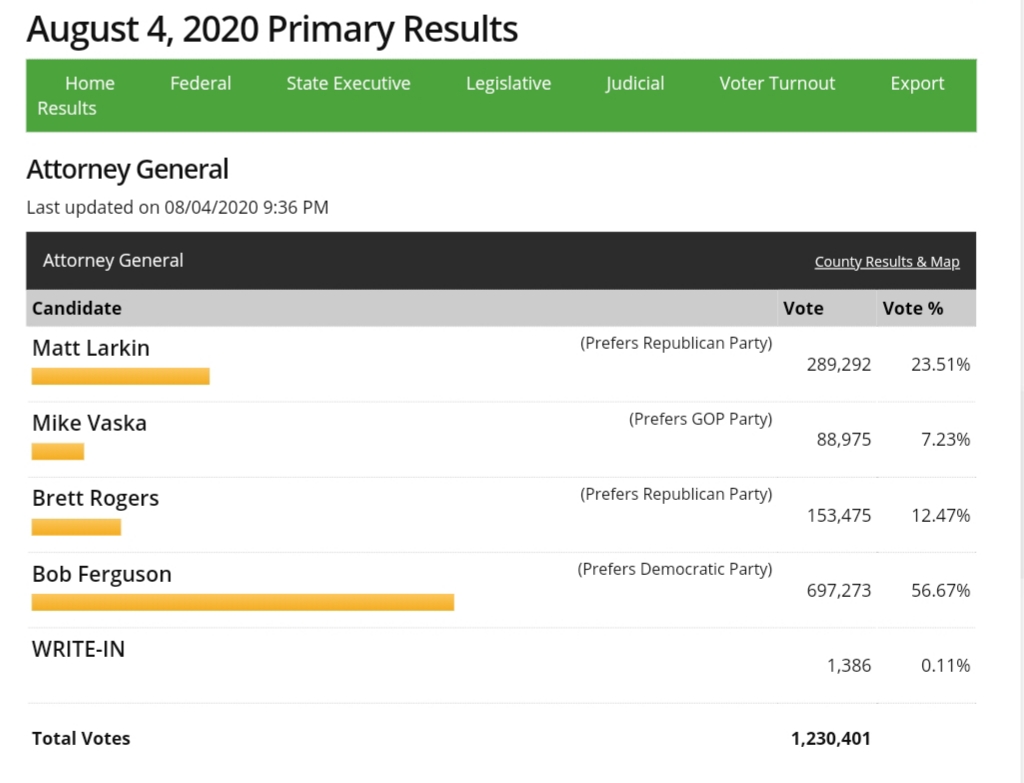The width and height of the screenshot is (1024, 783).
Task: Click Matt Larkin's vote bar
Action: pyautogui.click(x=120, y=376)
